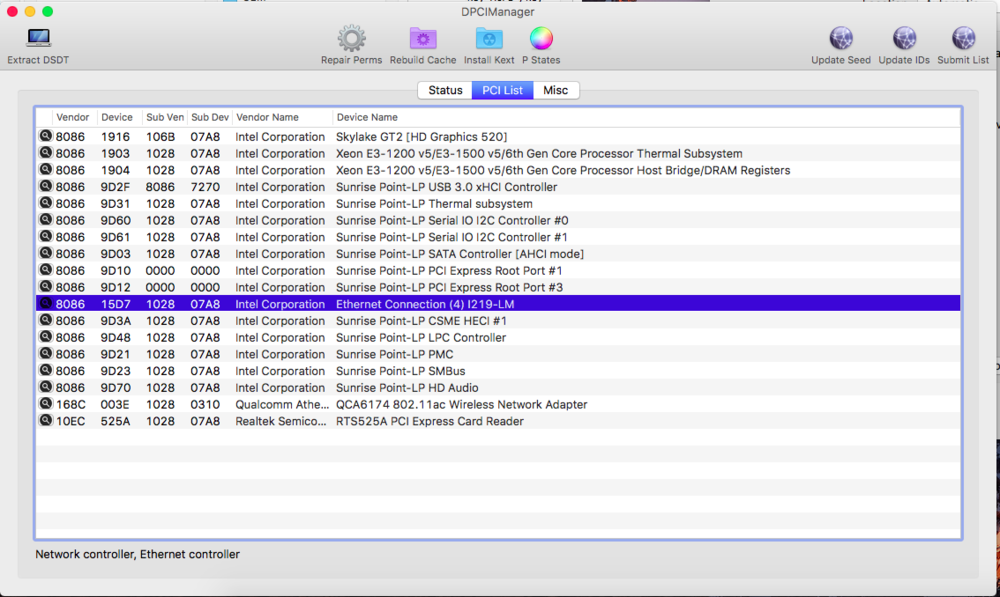Click magnifier icon next to RTS525A card reader
Viewport: 1000px width, 597px height.
(45, 421)
